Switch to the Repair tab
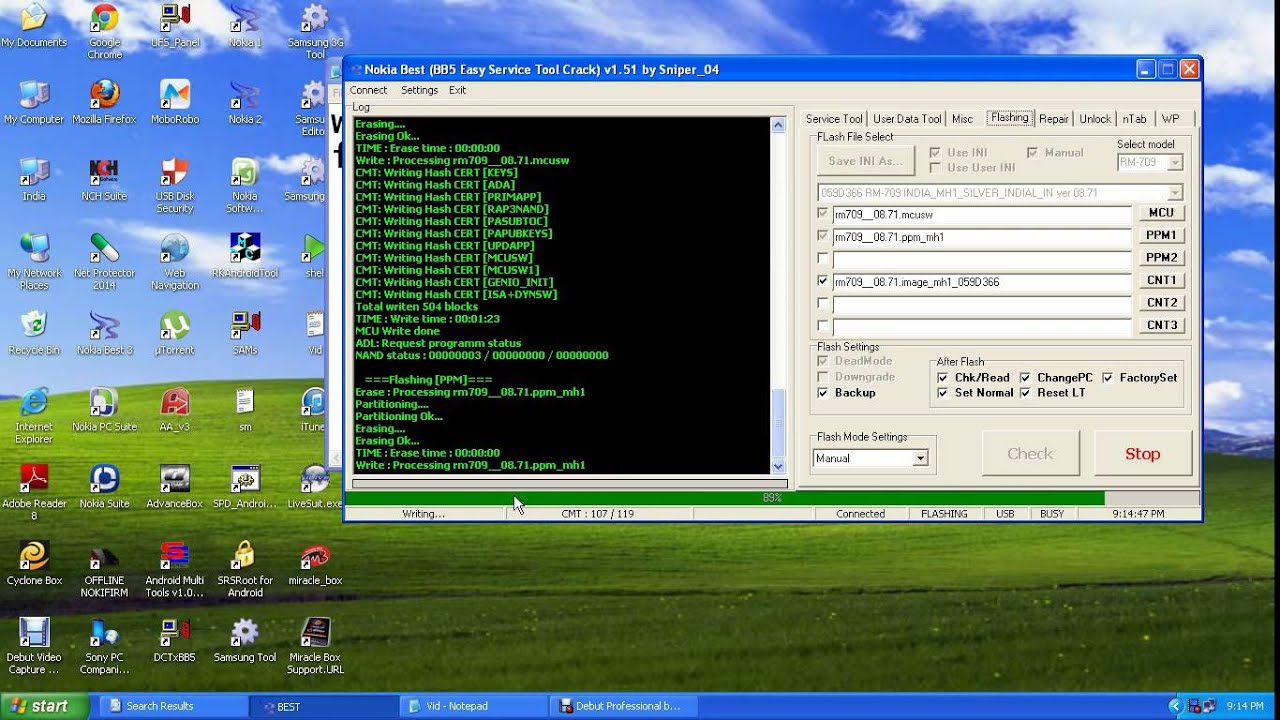 pos(1054,119)
